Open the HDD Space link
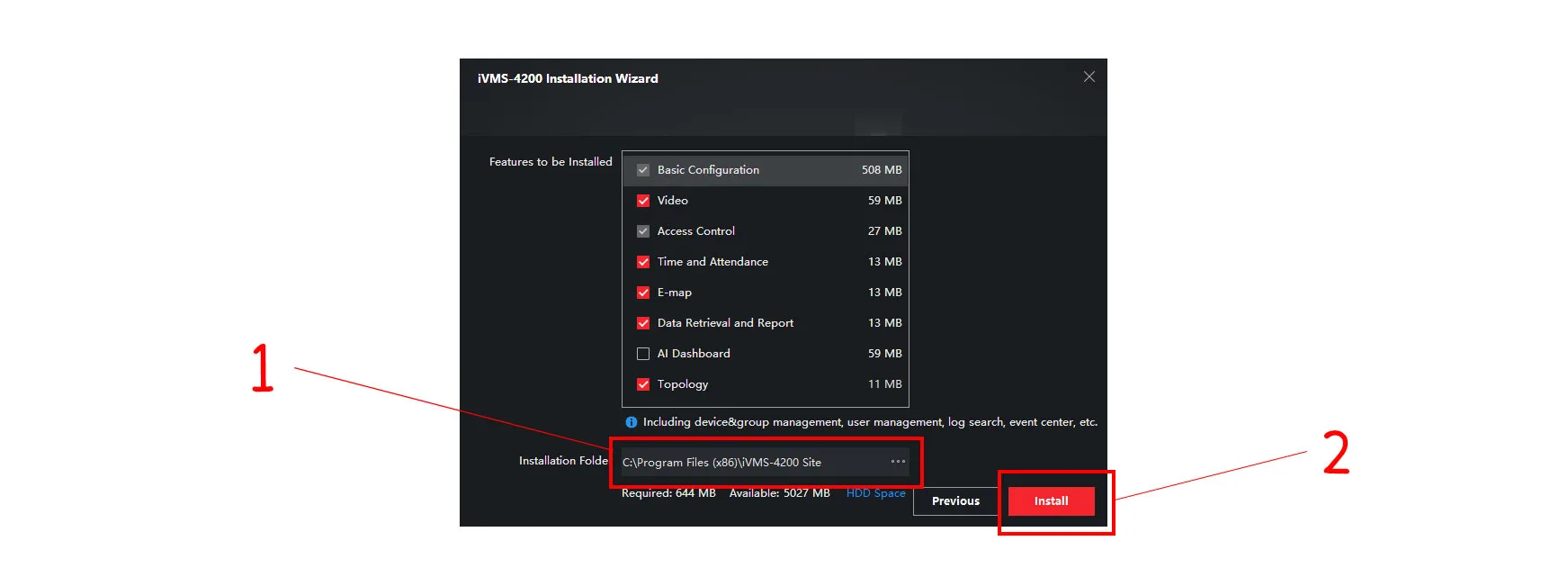This screenshot has width=1568, height=586. (x=875, y=493)
